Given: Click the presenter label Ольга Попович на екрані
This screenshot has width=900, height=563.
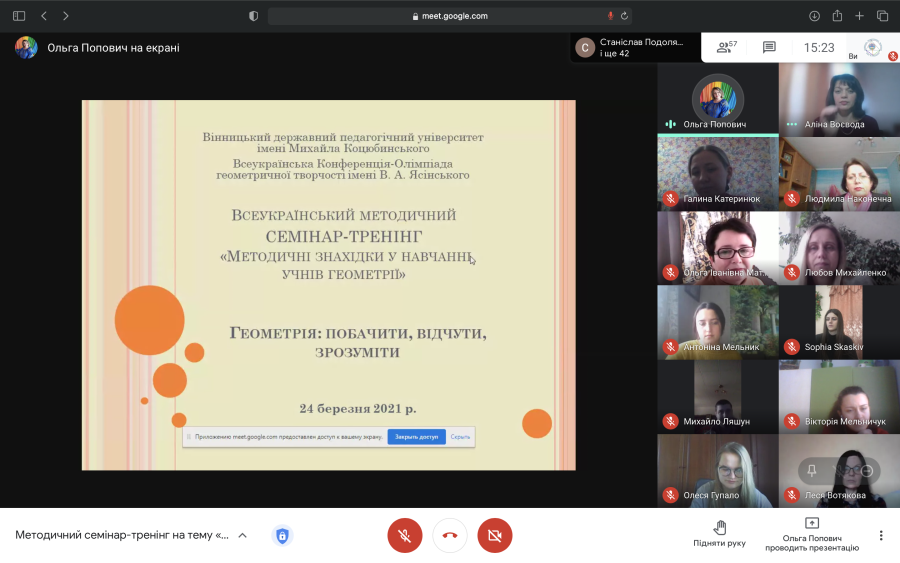Looking at the screenshot, I should [113, 48].
